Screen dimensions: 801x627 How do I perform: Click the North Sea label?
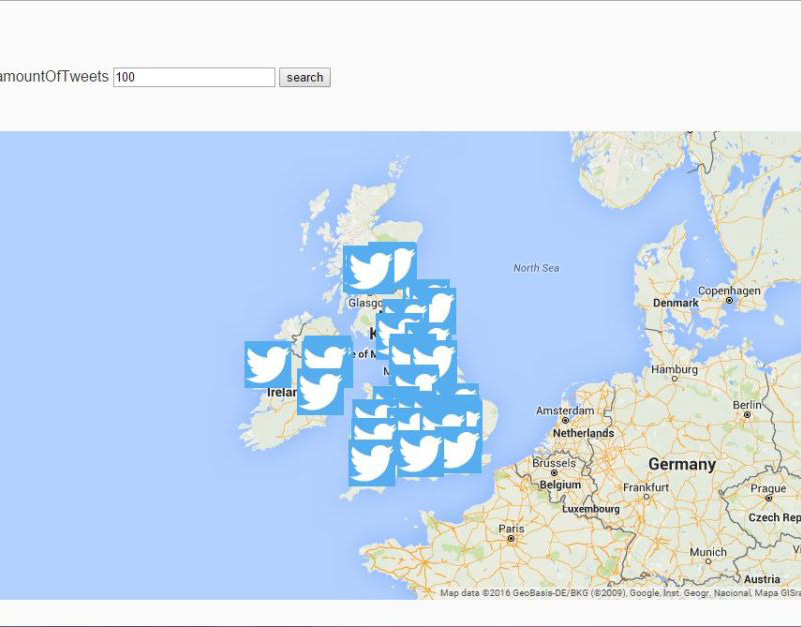[536, 268]
